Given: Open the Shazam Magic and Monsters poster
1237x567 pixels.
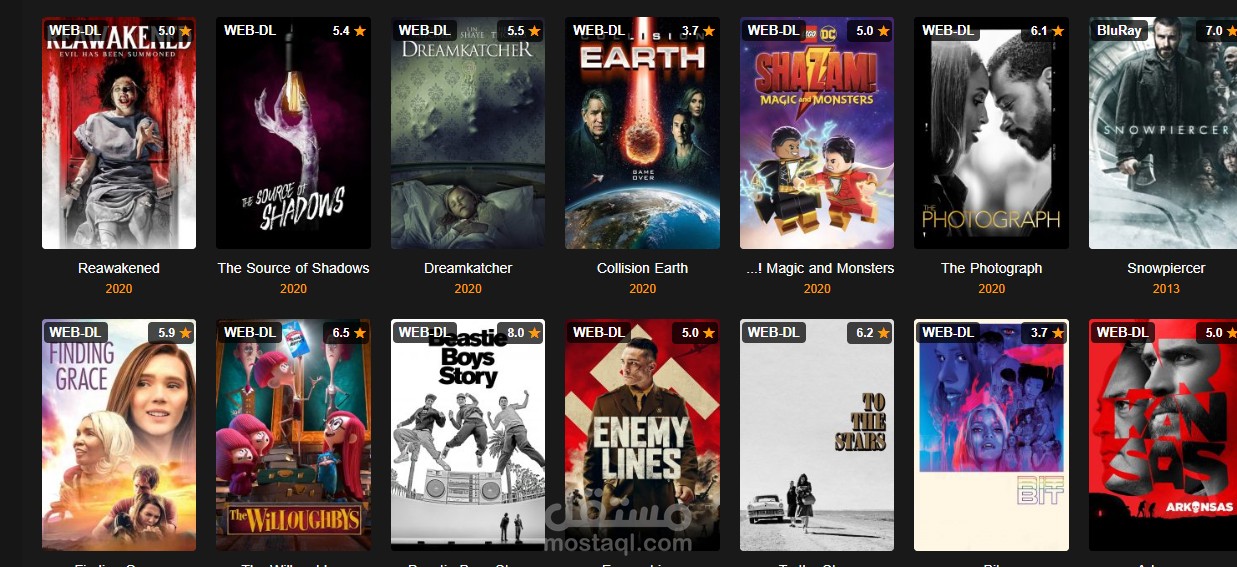Looking at the screenshot, I should coord(817,133).
